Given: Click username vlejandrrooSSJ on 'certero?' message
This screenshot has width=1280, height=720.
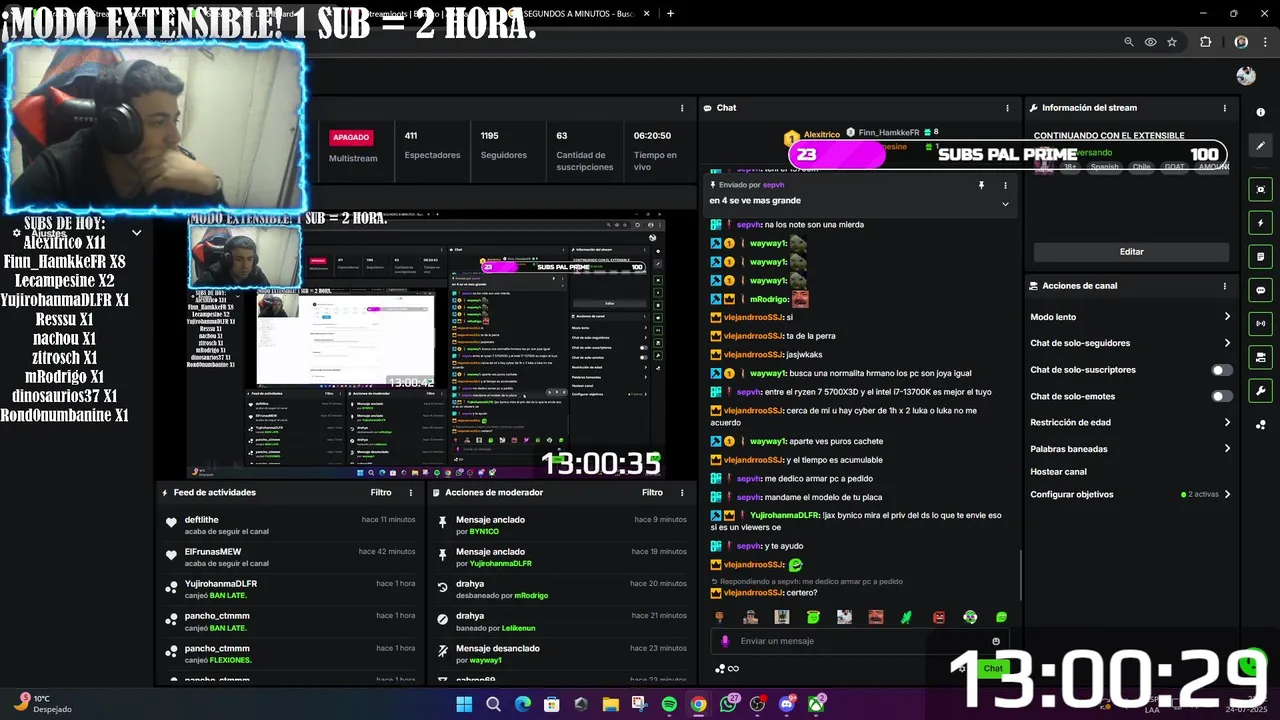Looking at the screenshot, I should (x=752, y=593).
